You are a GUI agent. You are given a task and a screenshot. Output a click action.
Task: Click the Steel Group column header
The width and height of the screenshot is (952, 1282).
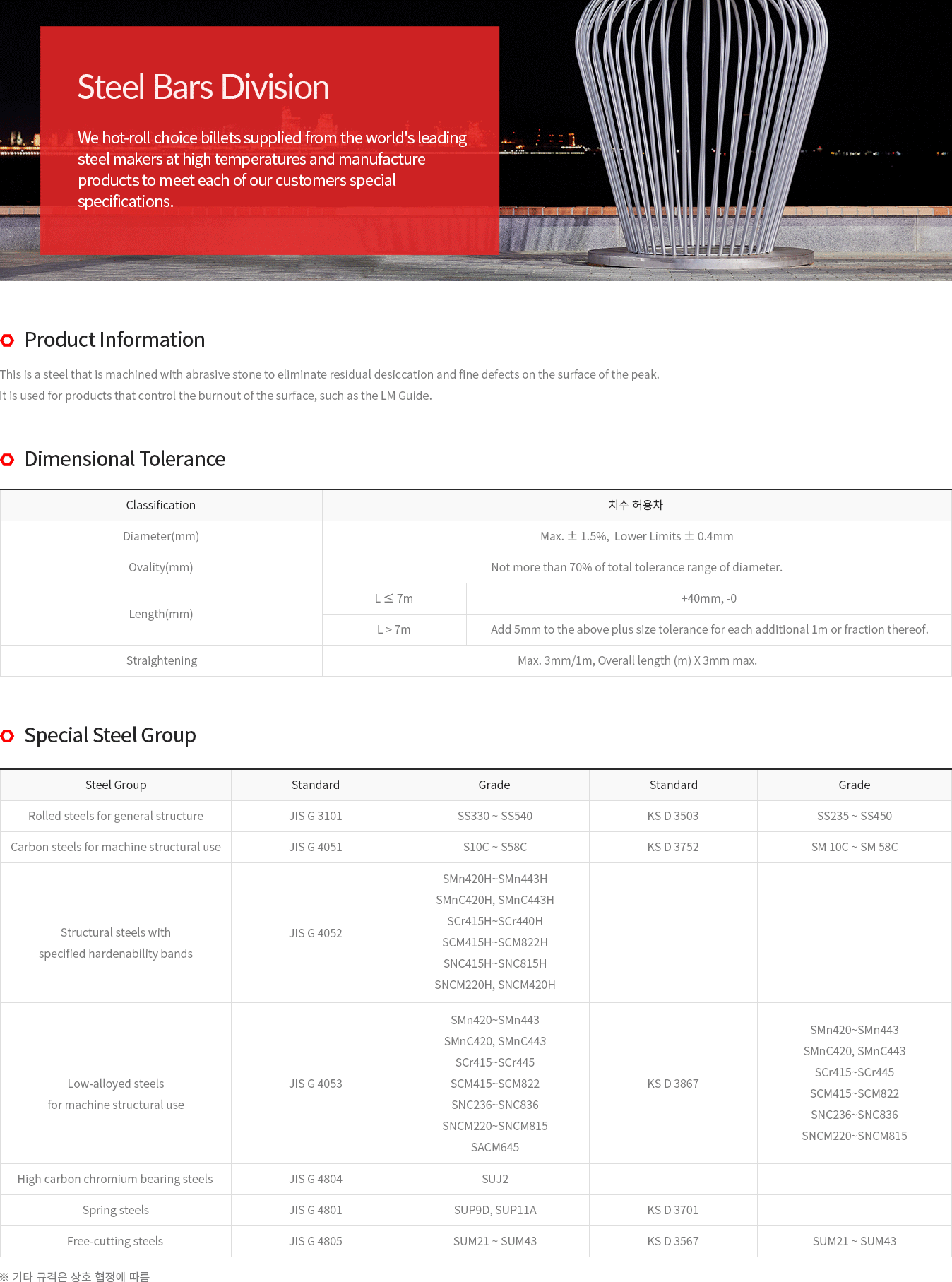116,785
